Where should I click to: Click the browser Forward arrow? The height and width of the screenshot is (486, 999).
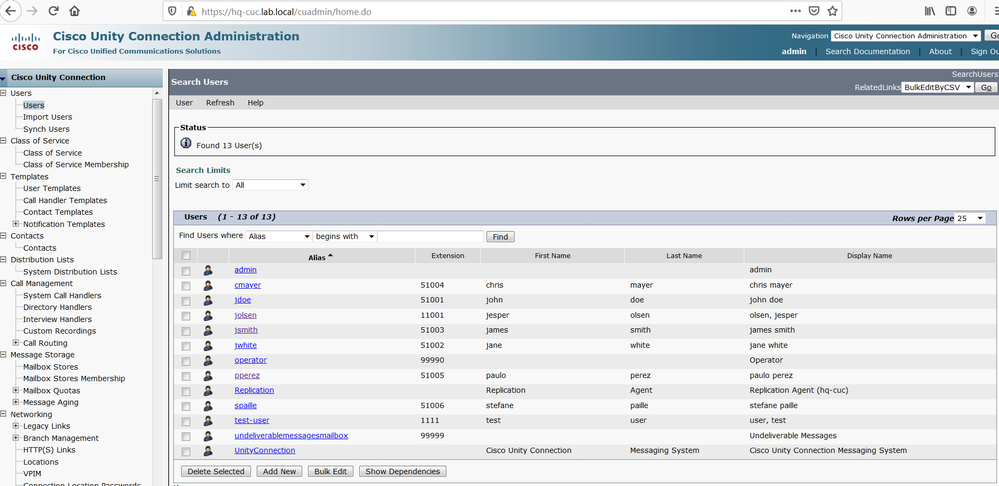coord(32,11)
